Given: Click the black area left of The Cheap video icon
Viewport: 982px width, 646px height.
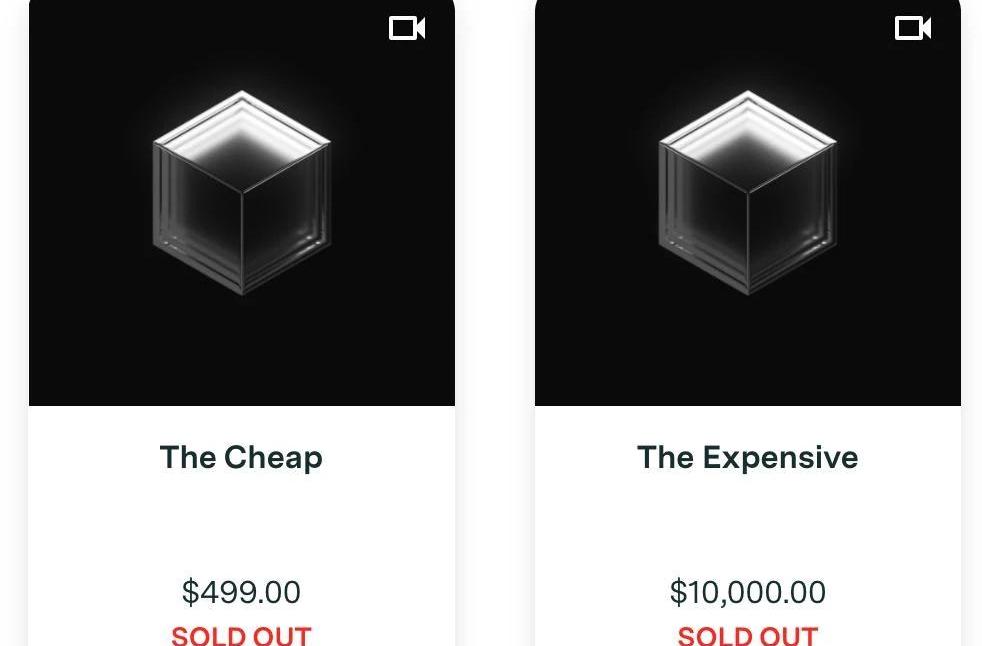Looking at the screenshot, I should pos(251,28).
